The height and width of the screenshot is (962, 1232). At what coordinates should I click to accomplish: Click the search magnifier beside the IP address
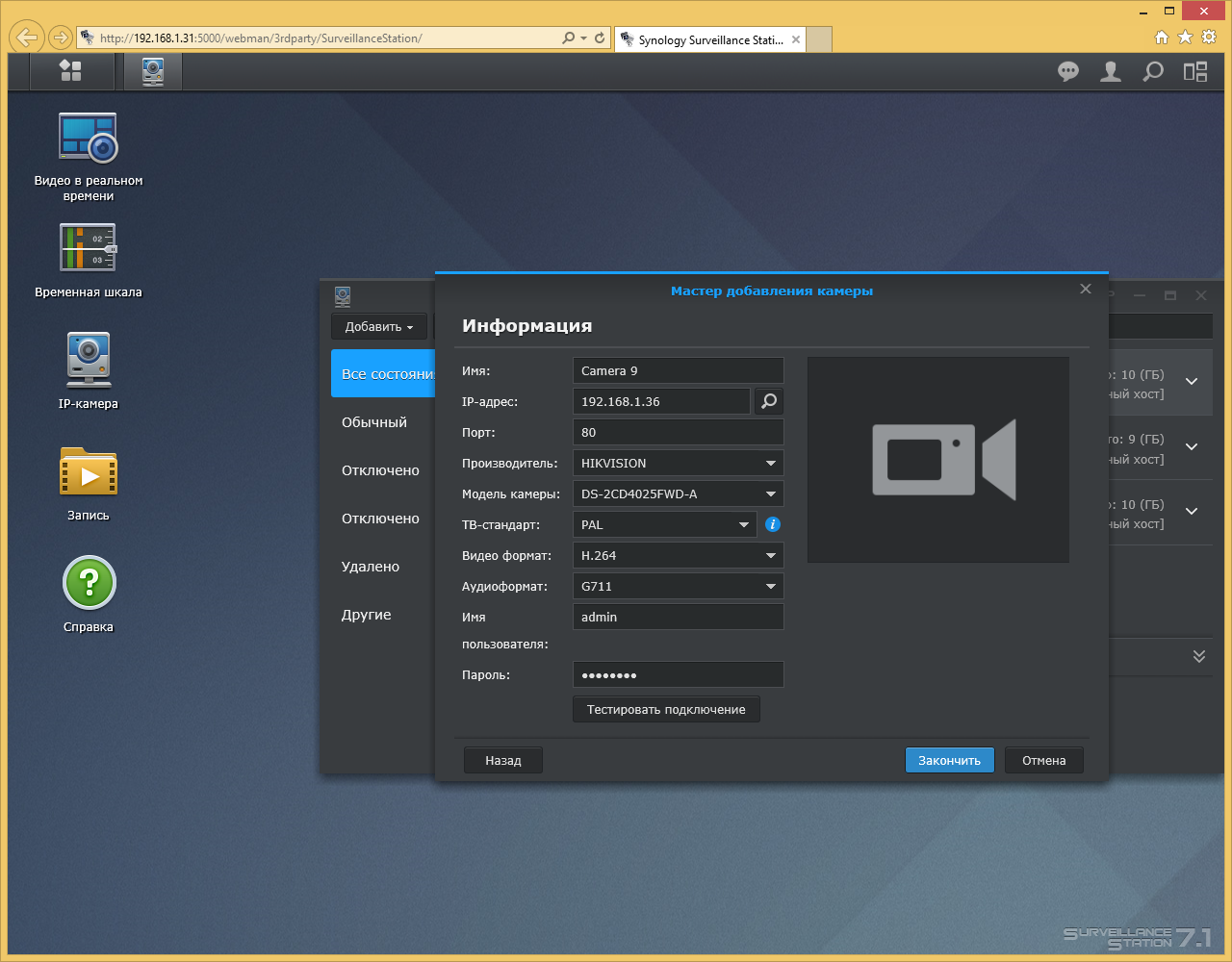(x=769, y=401)
